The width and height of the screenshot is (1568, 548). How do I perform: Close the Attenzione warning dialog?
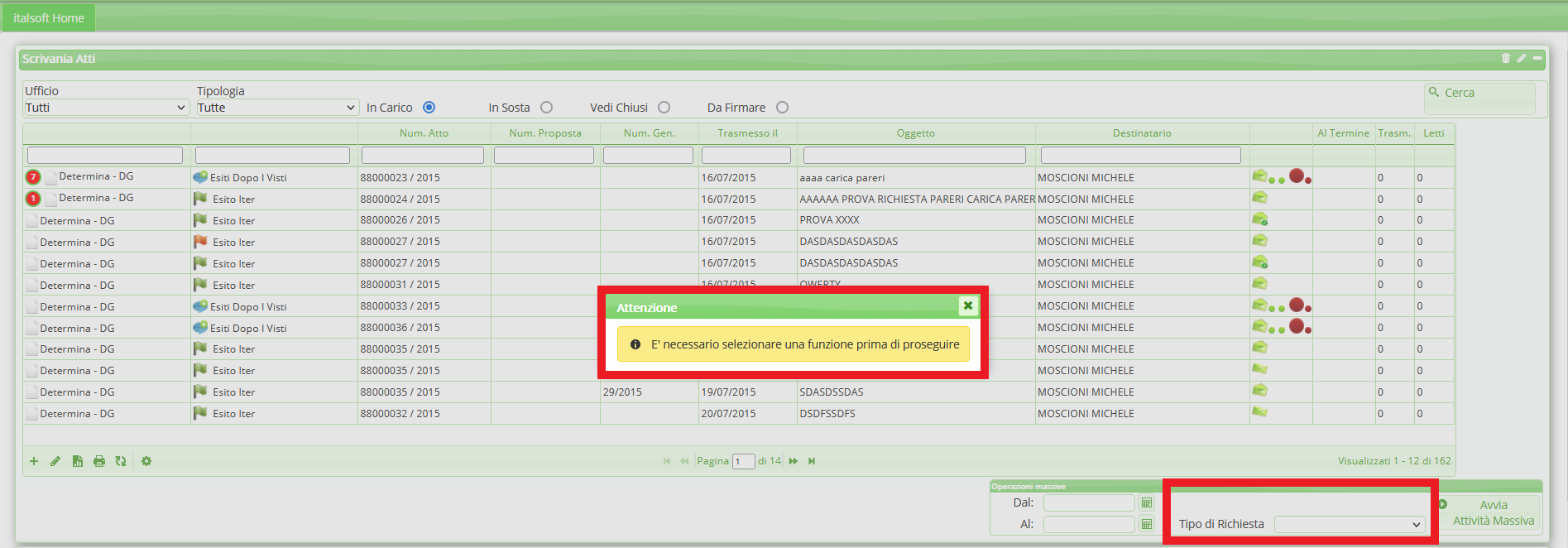pyautogui.click(x=967, y=305)
